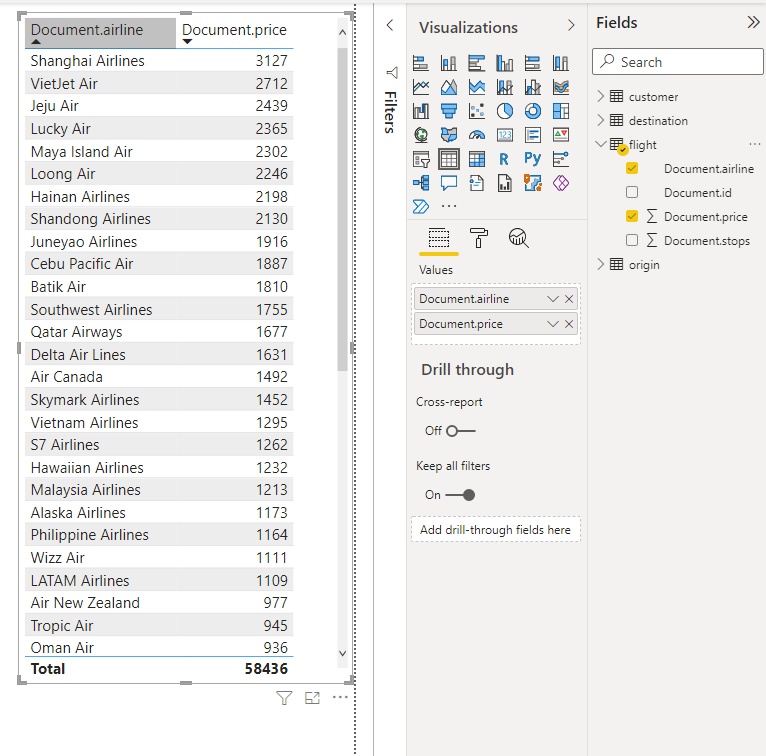Screen dimensions: 766x756
Task: Select the 100% stacked bar chart visualization
Action: tap(532, 63)
